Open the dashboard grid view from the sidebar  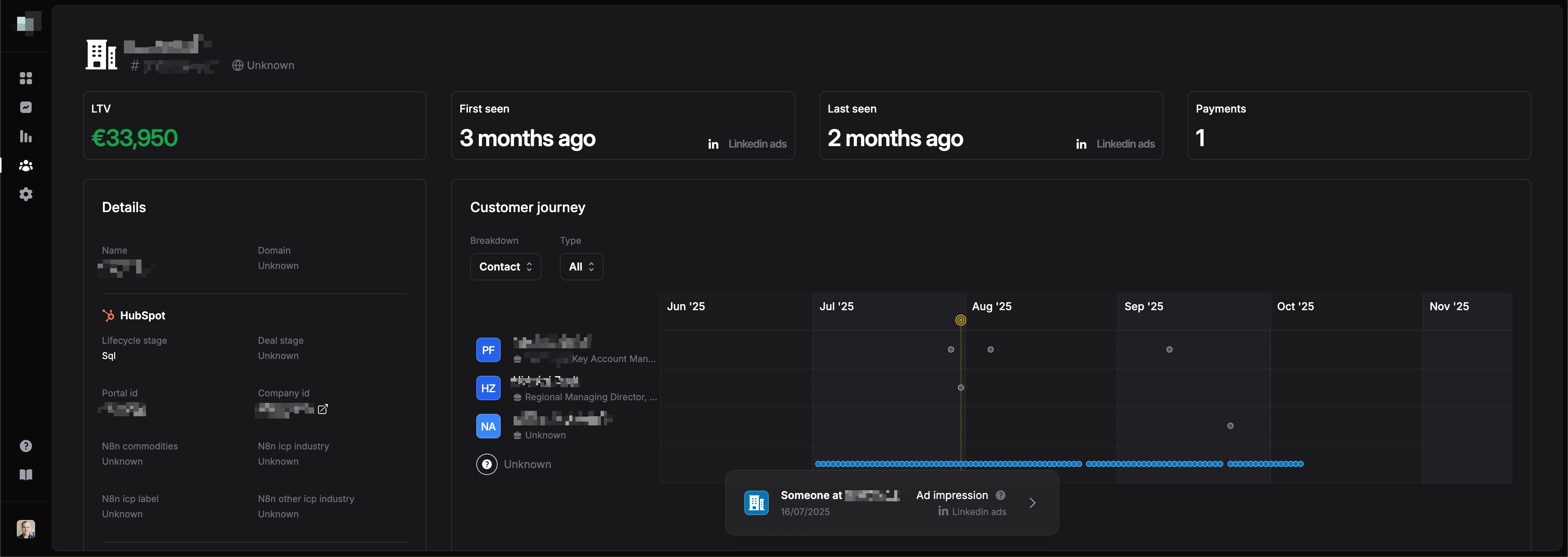(x=26, y=78)
